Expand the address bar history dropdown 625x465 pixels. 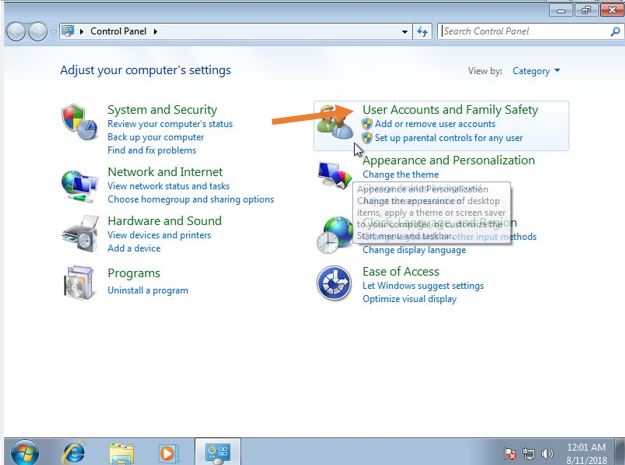coord(405,31)
